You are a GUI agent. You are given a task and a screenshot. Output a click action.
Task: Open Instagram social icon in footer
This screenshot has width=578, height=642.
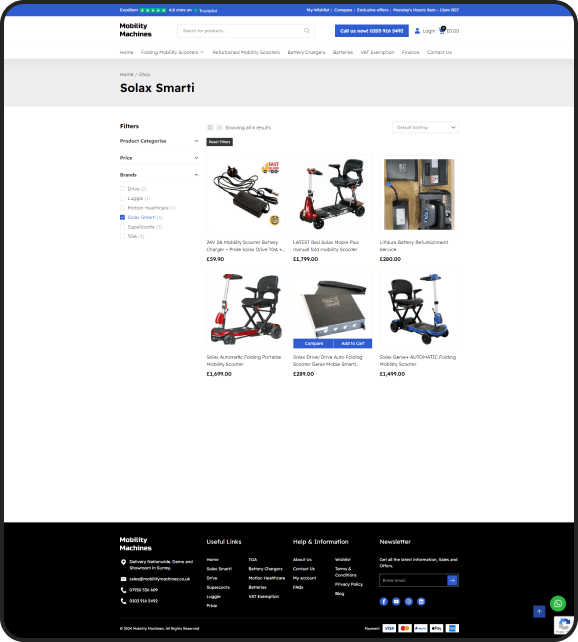[409, 601]
